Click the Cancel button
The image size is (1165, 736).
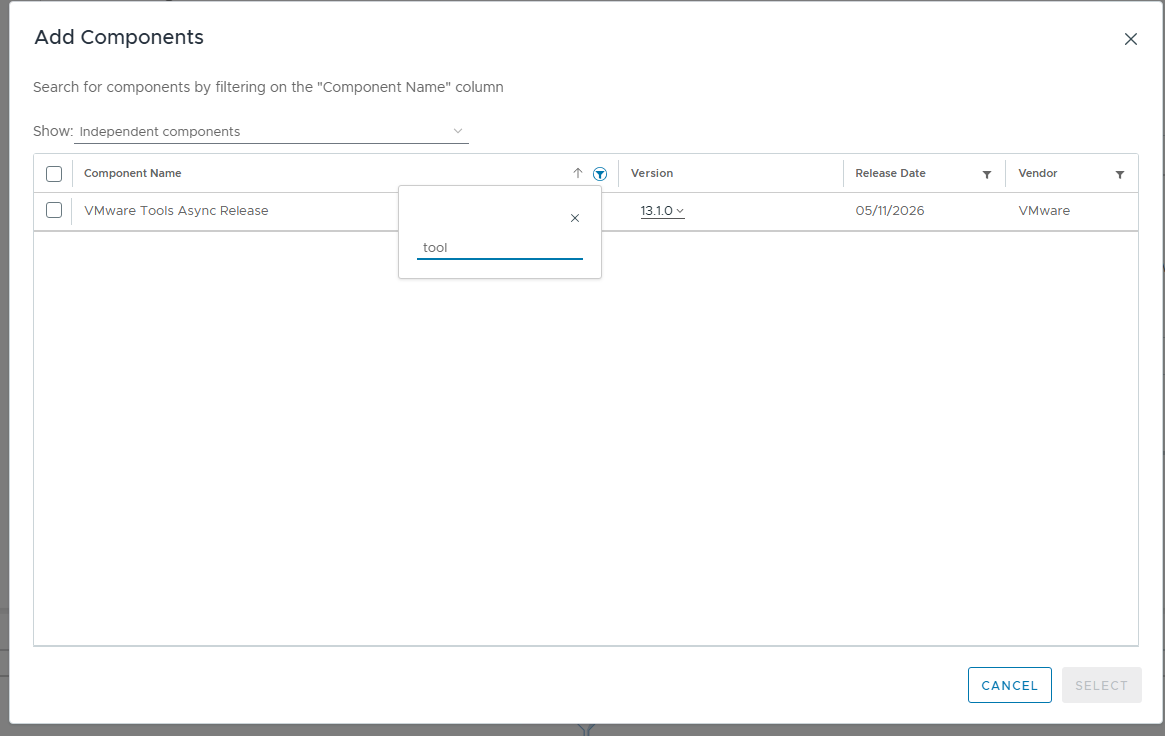point(1009,685)
